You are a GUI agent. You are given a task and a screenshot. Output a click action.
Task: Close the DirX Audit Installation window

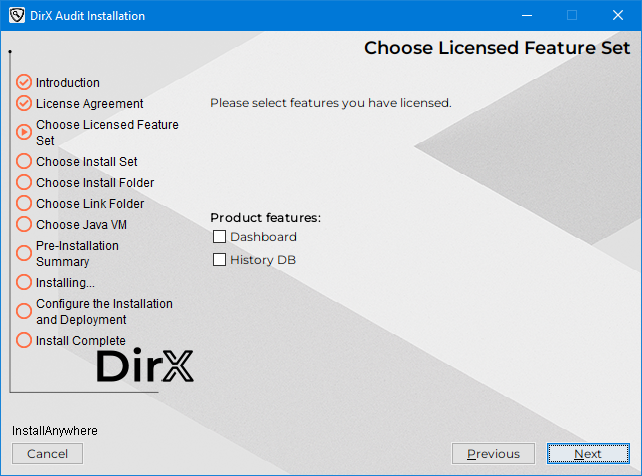(x=618, y=16)
